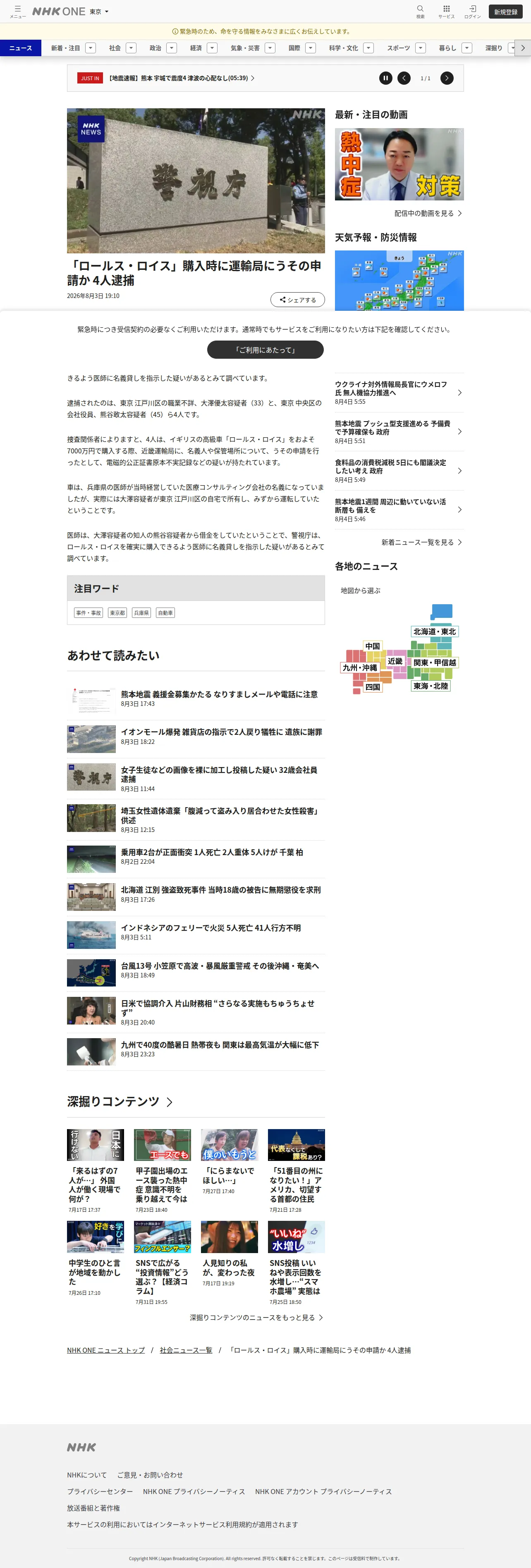The height and width of the screenshot is (1568, 531).
Task: Open ウクライナ対外情報局長官 news item
Action: tap(399, 393)
